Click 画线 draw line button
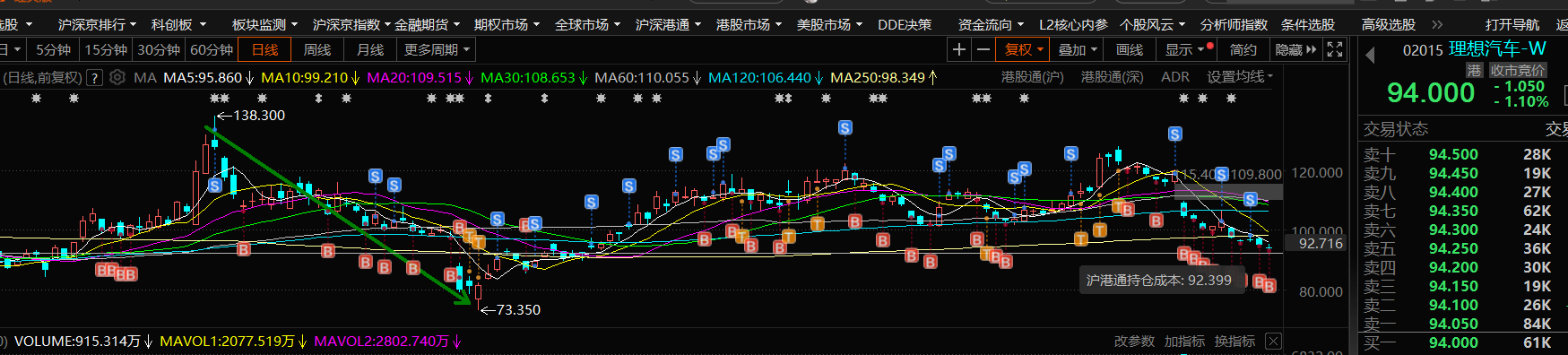1568x355 pixels. (x=1130, y=49)
